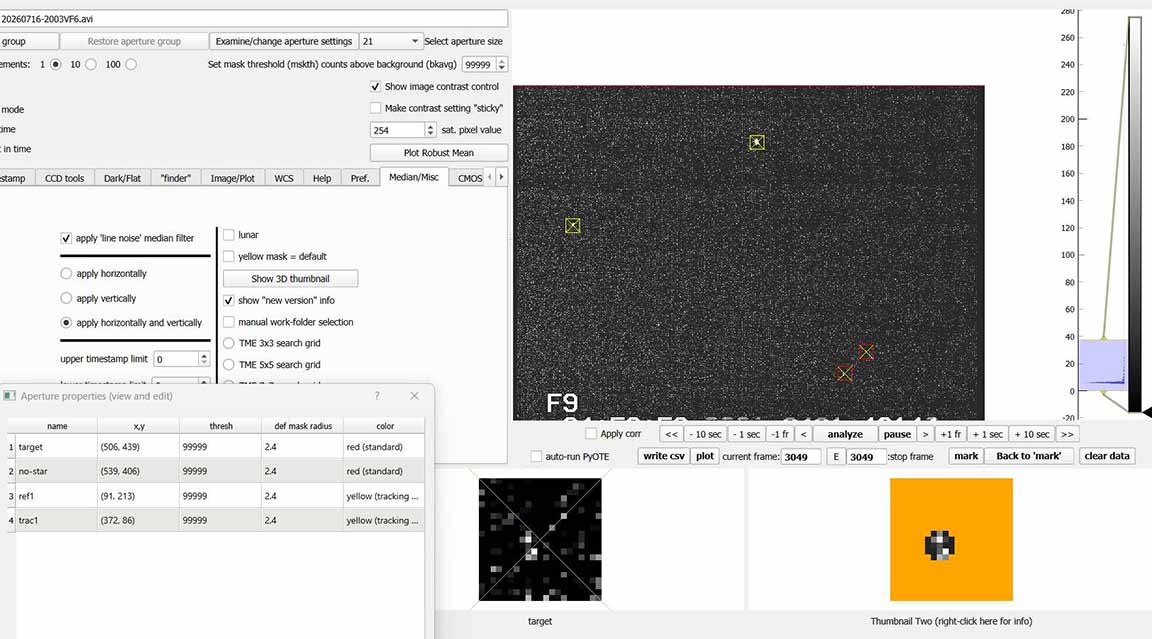Enable Make contrast setting "sticky"
The height and width of the screenshot is (639, 1152).
click(375, 108)
